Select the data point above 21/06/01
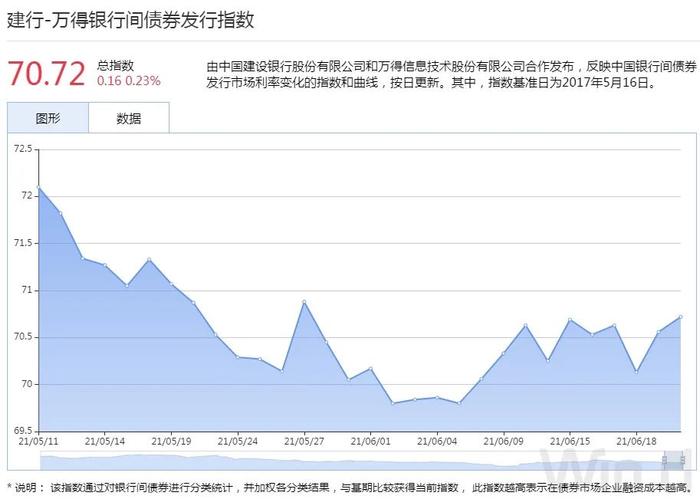The image size is (700, 499). pyautogui.click(x=371, y=369)
